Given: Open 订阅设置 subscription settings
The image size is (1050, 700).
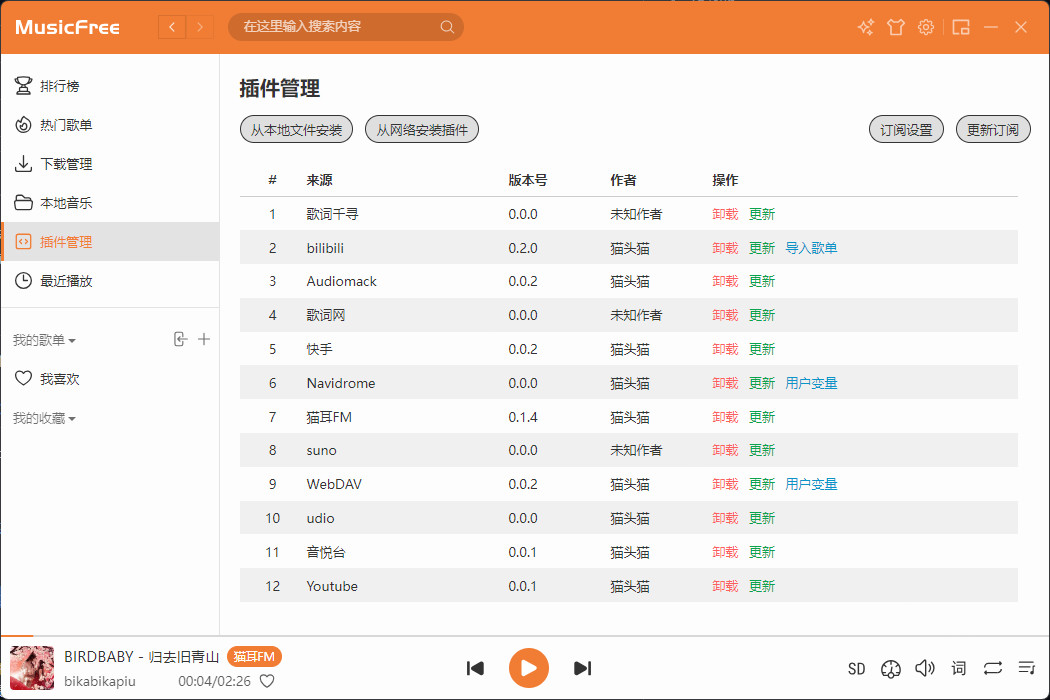Looking at the screenshot, I should pyautogui.click(x=906, y=129).
